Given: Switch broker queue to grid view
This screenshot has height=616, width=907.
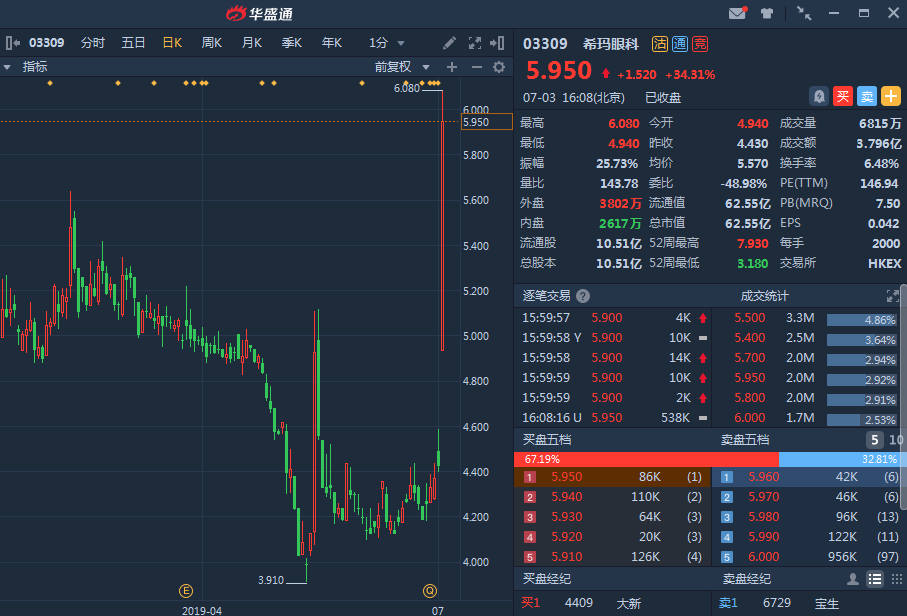Looking at the screenshot, I should (x=897, y=579).
